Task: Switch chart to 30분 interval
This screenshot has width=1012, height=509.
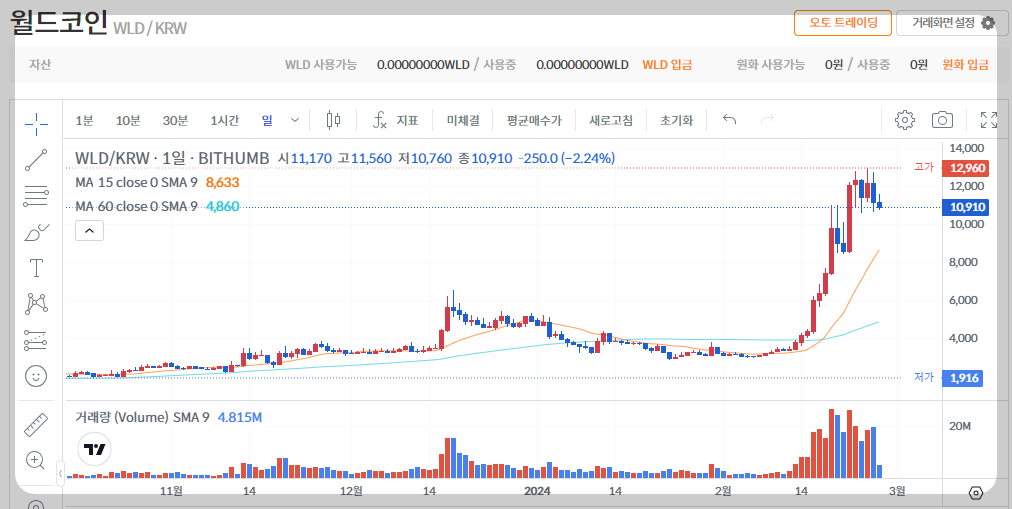Action: pyautogui.click(x=175, y=120)
